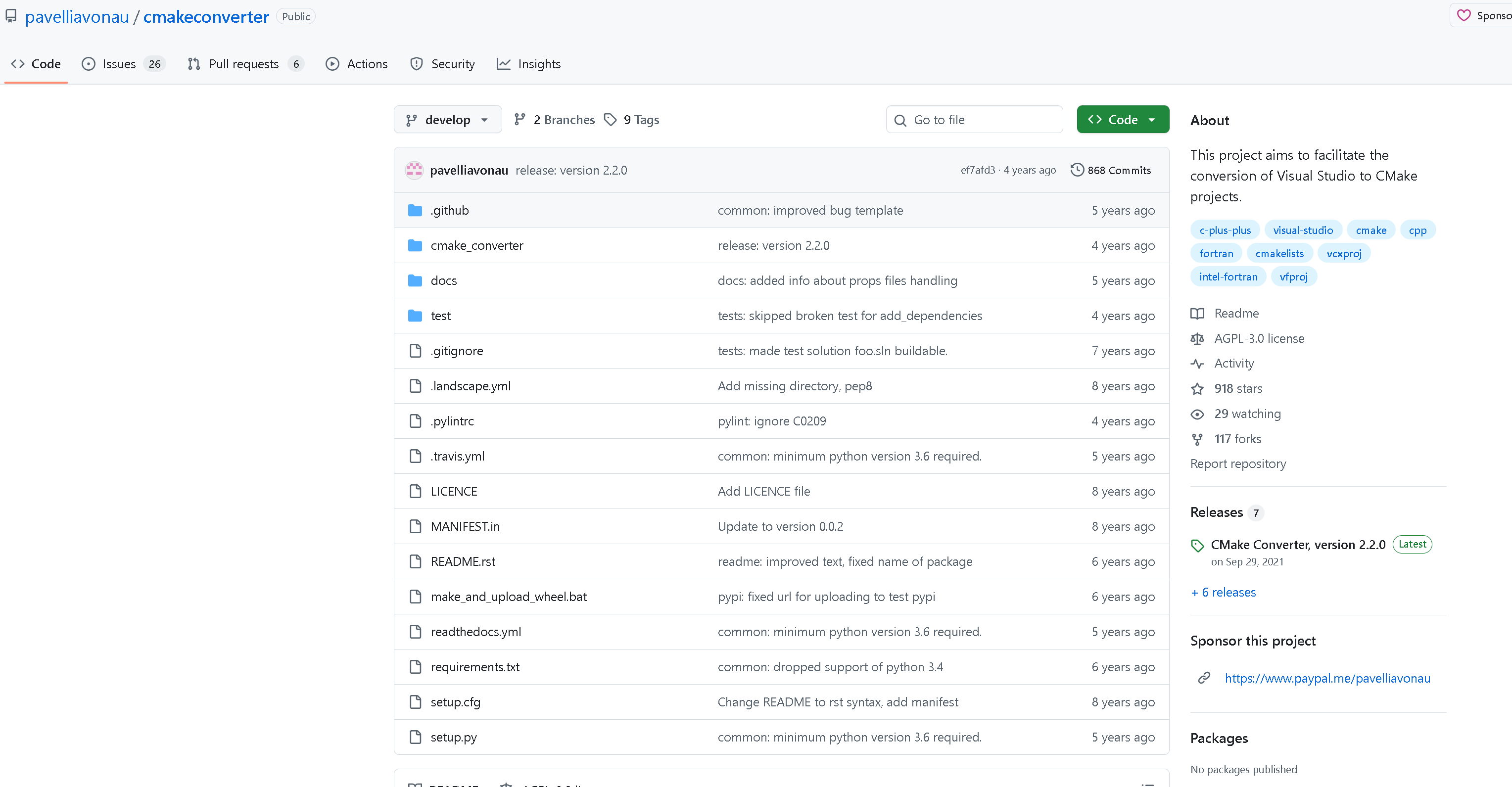This screenshot has width=1512, height=787.
Task: Open commit 'Add LICENCE file'
Action: coord(763,491)
